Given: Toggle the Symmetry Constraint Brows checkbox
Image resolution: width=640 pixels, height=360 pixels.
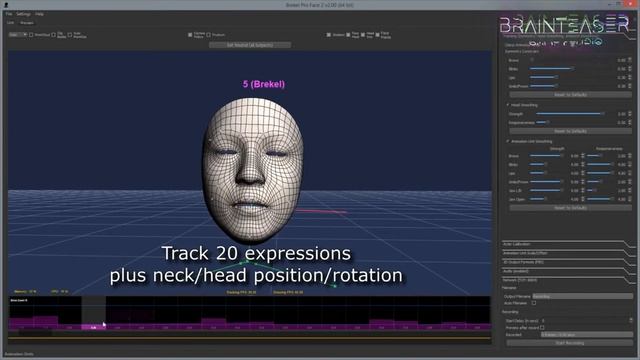Looking at the screenshot, I should tap(532, 60).
